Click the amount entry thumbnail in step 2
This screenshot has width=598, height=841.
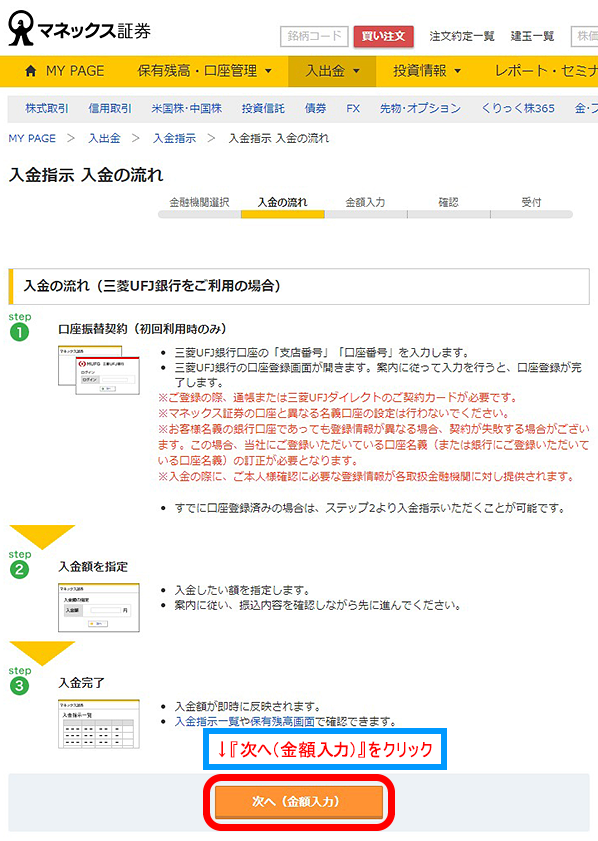pos(99,608)
